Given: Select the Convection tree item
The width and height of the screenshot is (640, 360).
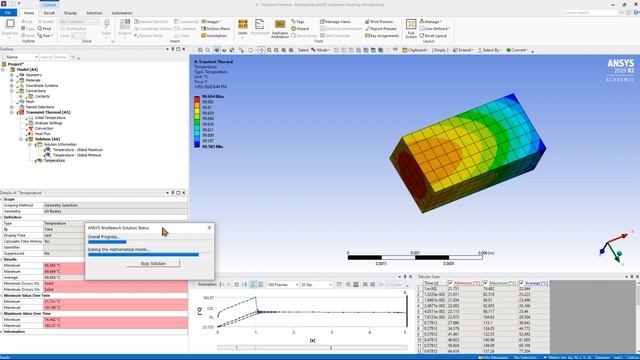Looking at the screenshot, I should pyautogui.click(x=44, y=128).
